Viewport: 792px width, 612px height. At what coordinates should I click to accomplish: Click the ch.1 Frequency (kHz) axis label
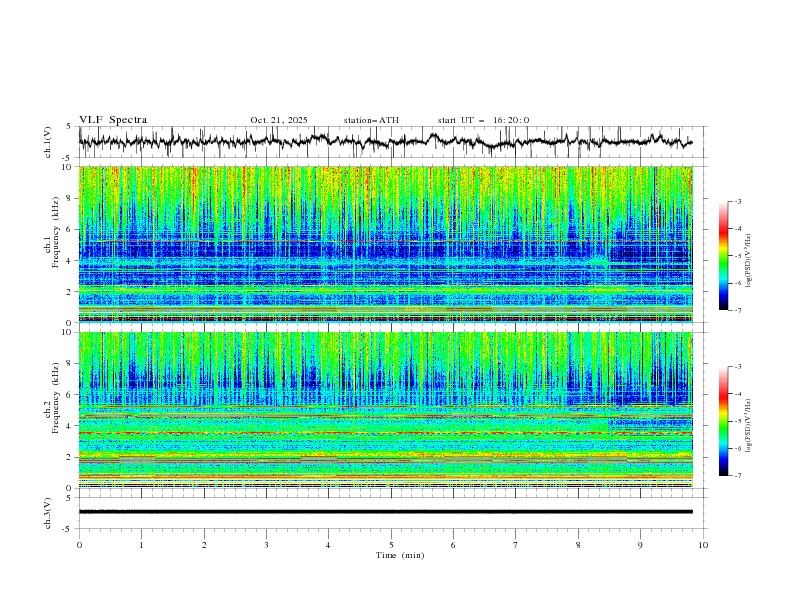coord(51,231)
